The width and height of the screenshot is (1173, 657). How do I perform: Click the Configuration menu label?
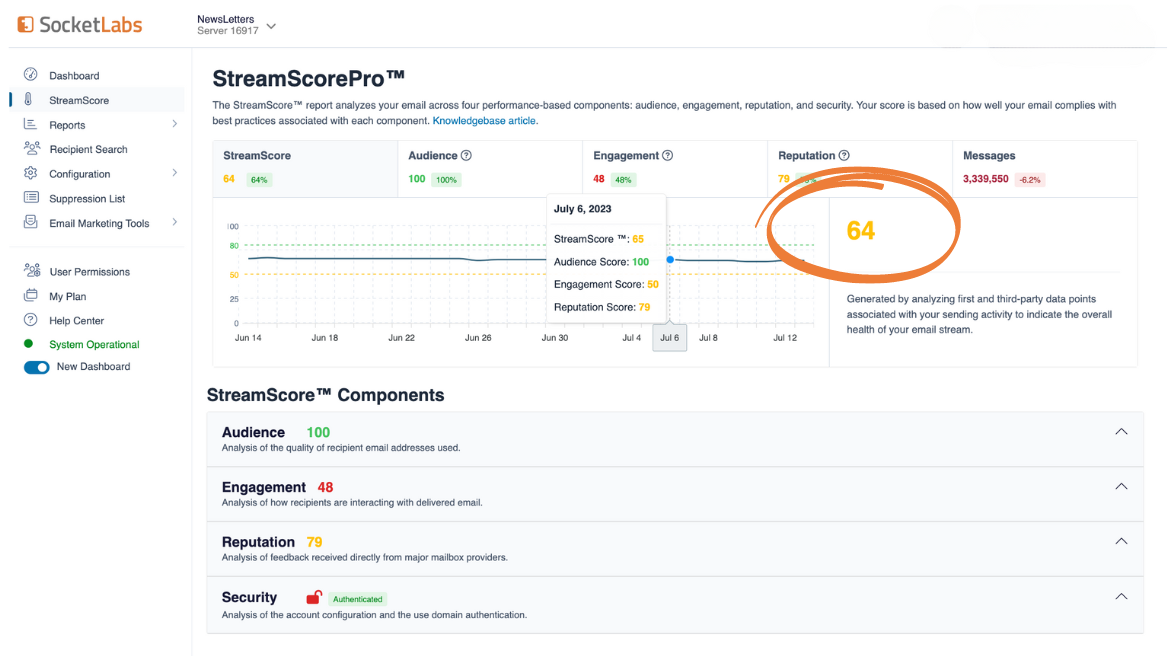click(x=80, y=174)
